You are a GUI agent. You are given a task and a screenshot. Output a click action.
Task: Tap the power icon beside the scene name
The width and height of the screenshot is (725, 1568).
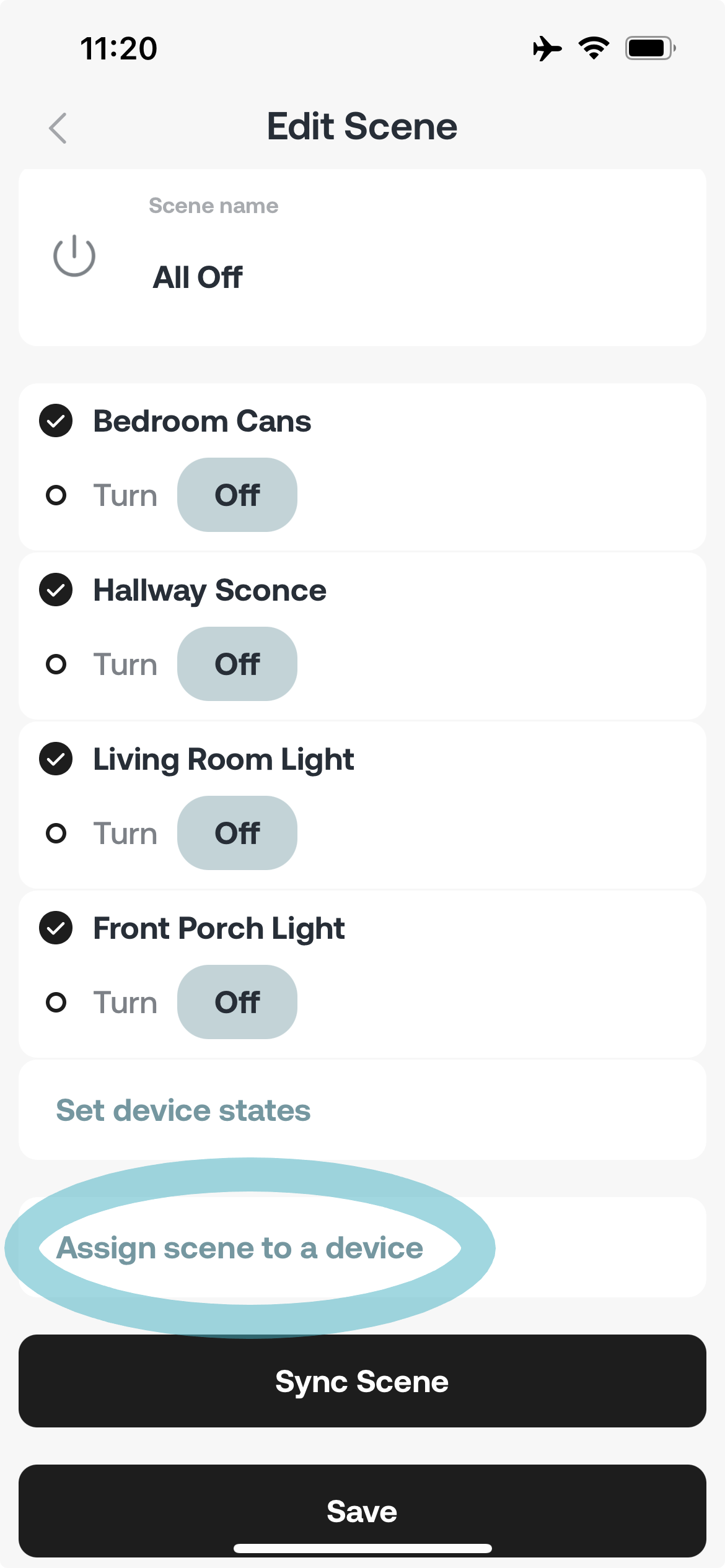74,255
